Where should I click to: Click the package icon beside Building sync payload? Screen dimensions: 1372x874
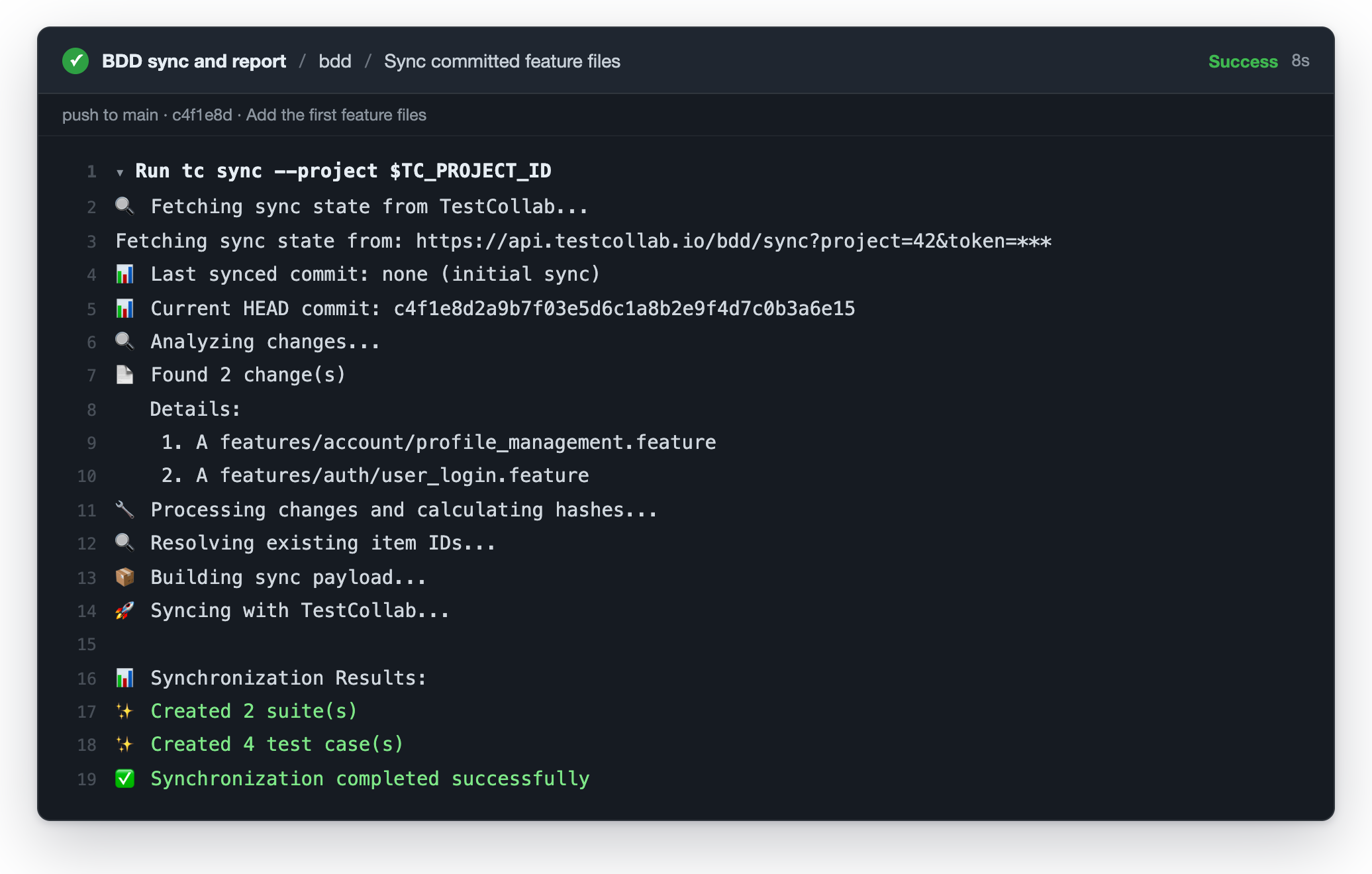coord(124,577)
